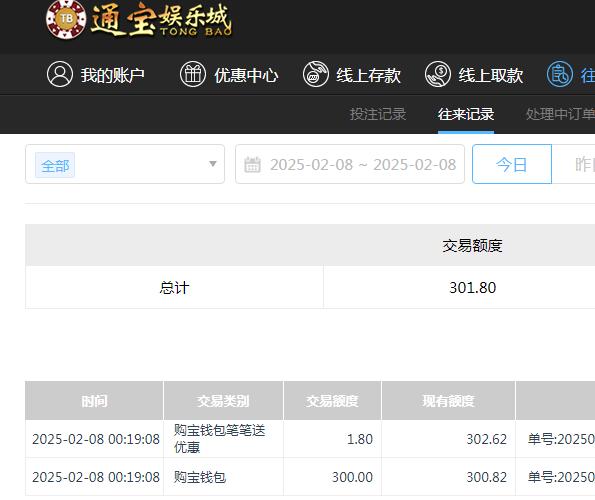
Task: Switch to 投注记录 tab
Action: coord(378,114)
